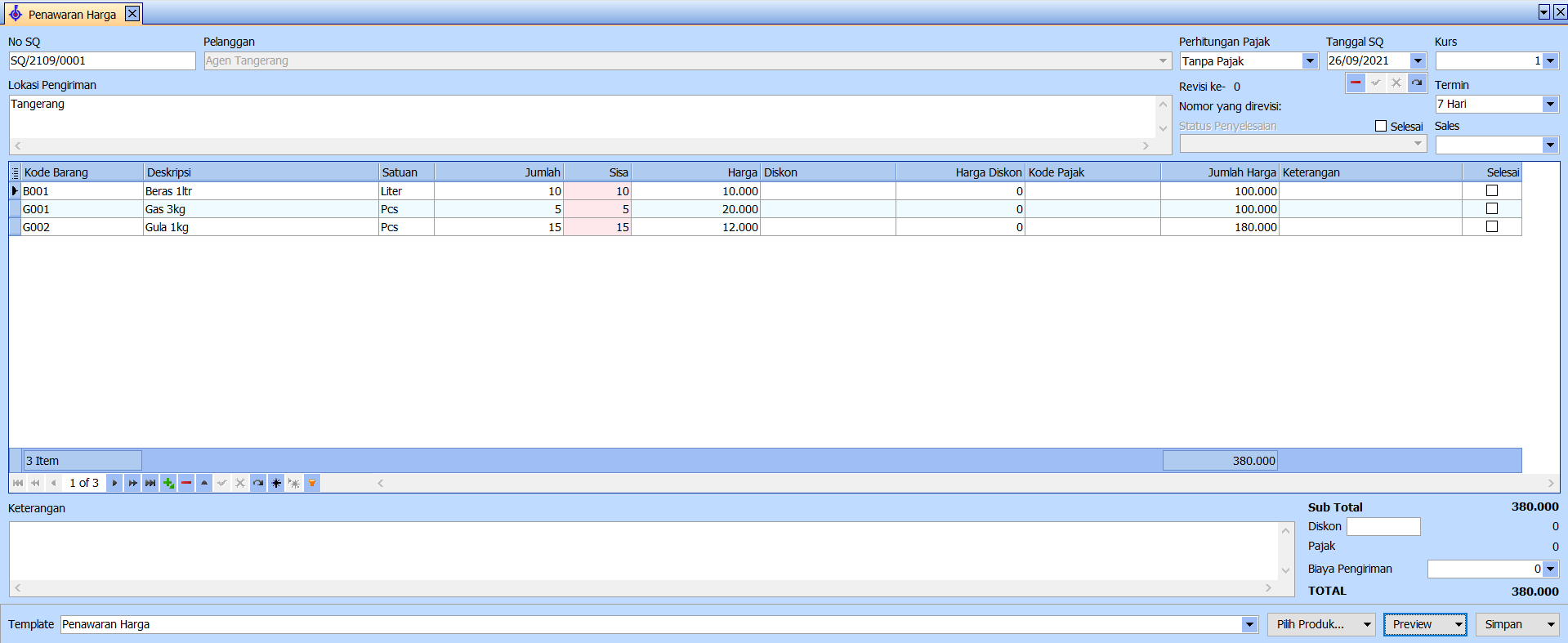Expand Pelanggan Agen Tangerang dropdown

[x=1164, y=61]
